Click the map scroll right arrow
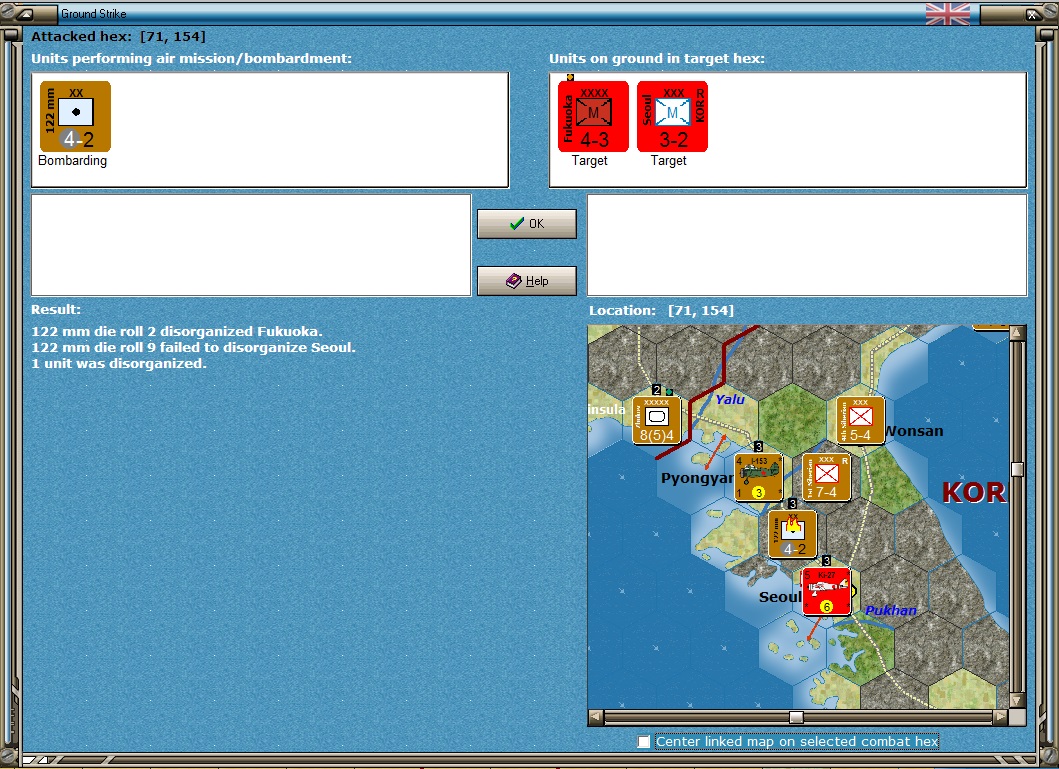This screenshot has width=1059, height=769. pos(1001,716)
